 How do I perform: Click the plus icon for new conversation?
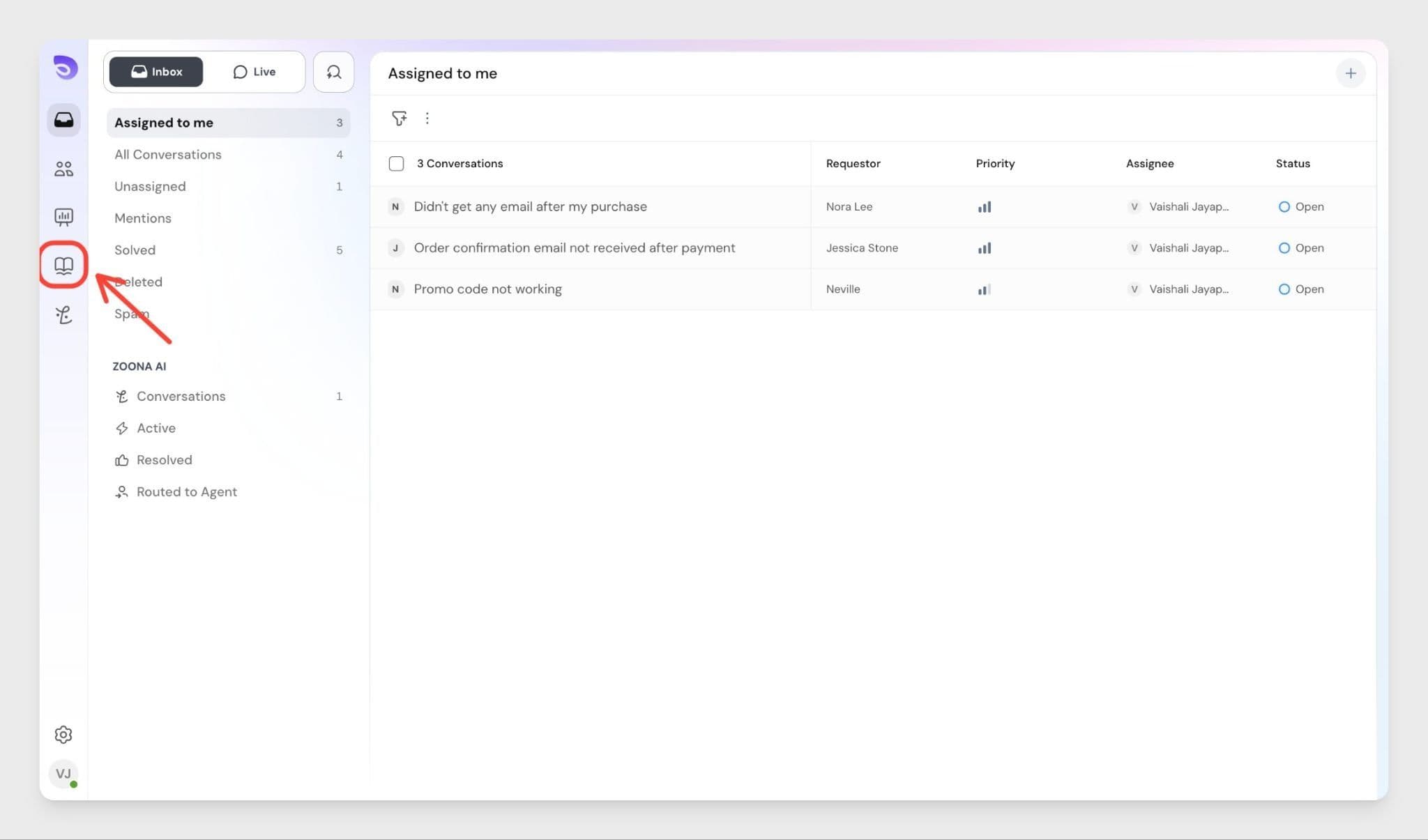tap(1350, 73)
